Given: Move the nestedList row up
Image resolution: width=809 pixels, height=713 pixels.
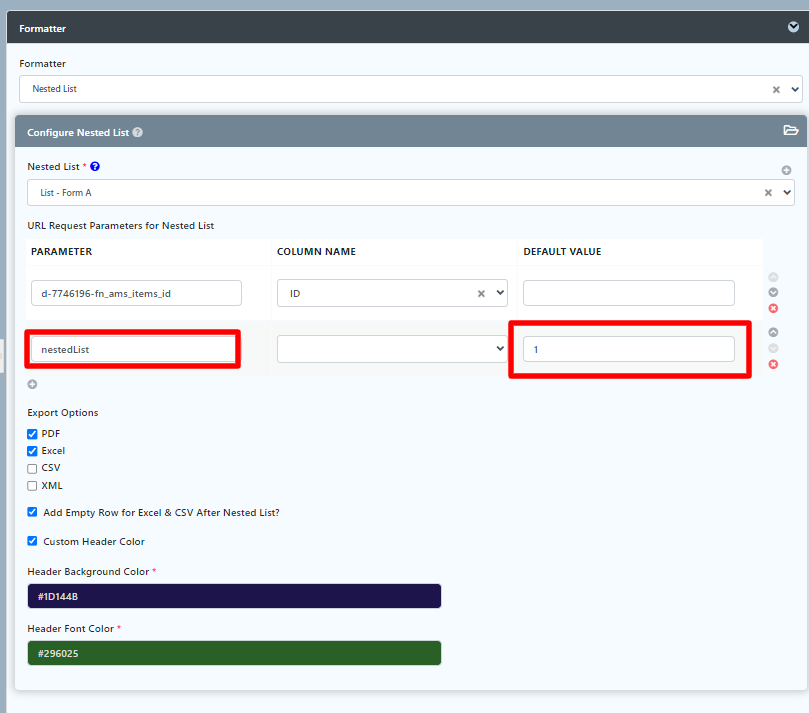Looking at the screenshot, I should click(773, 332).
